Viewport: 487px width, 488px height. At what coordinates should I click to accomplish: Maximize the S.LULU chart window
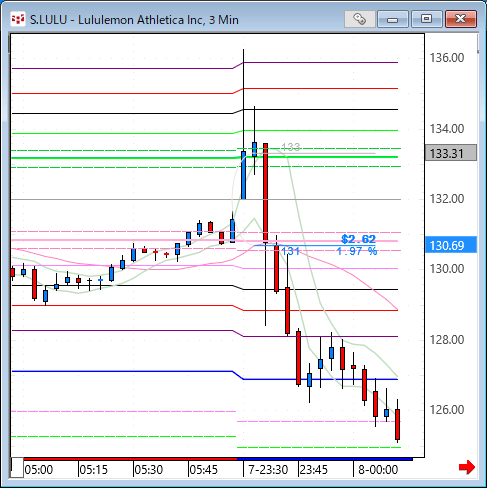pos(427,19)
